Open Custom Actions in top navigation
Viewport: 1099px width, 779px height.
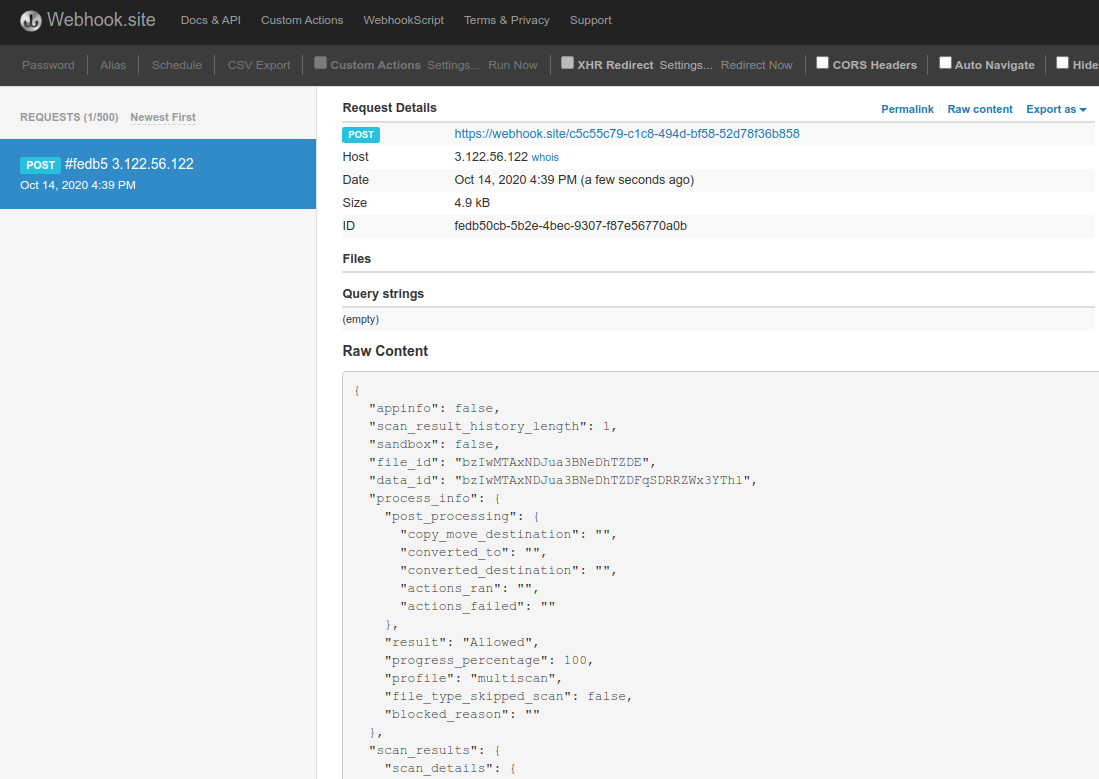[x=302, y=20]
